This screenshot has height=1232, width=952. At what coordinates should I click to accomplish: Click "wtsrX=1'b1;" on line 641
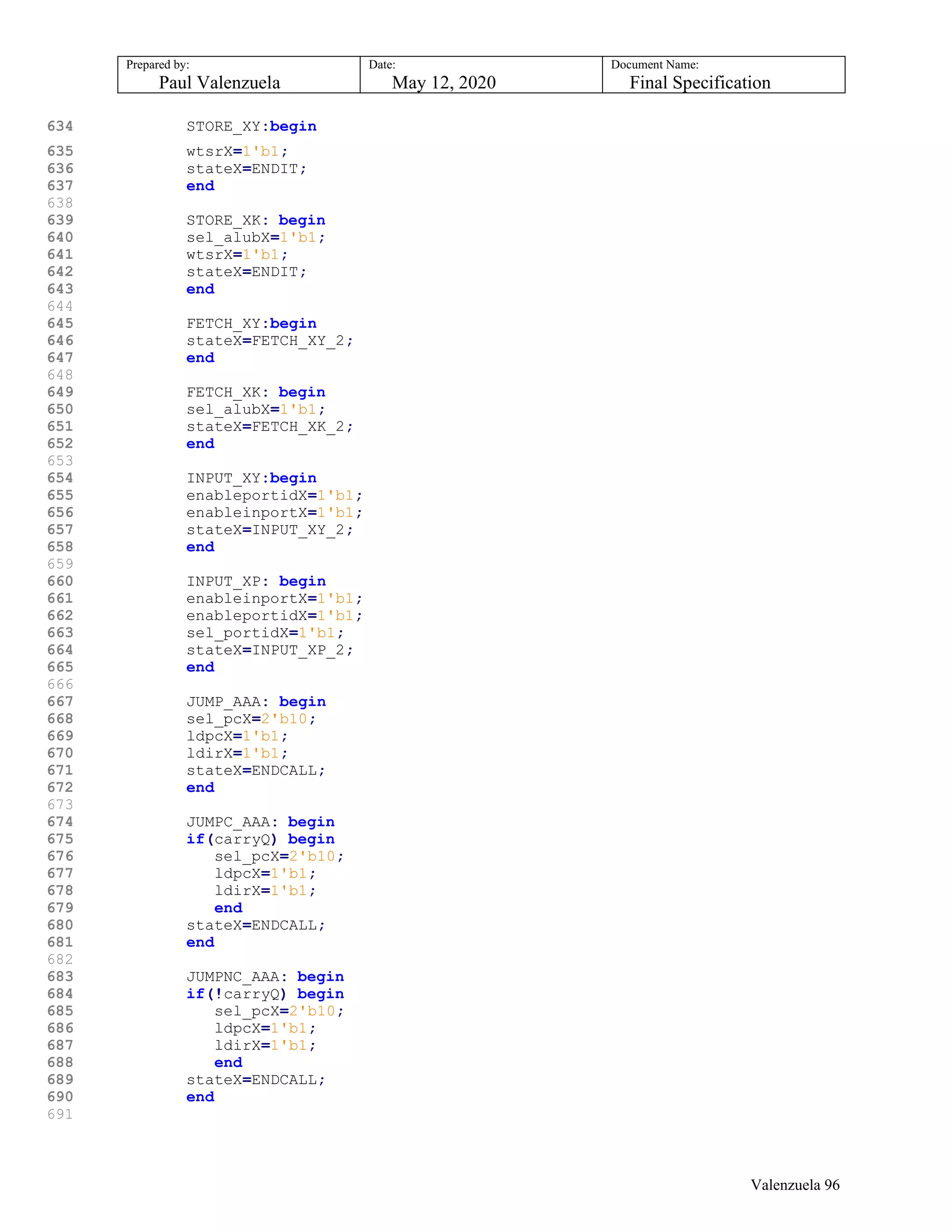(238, 254)
